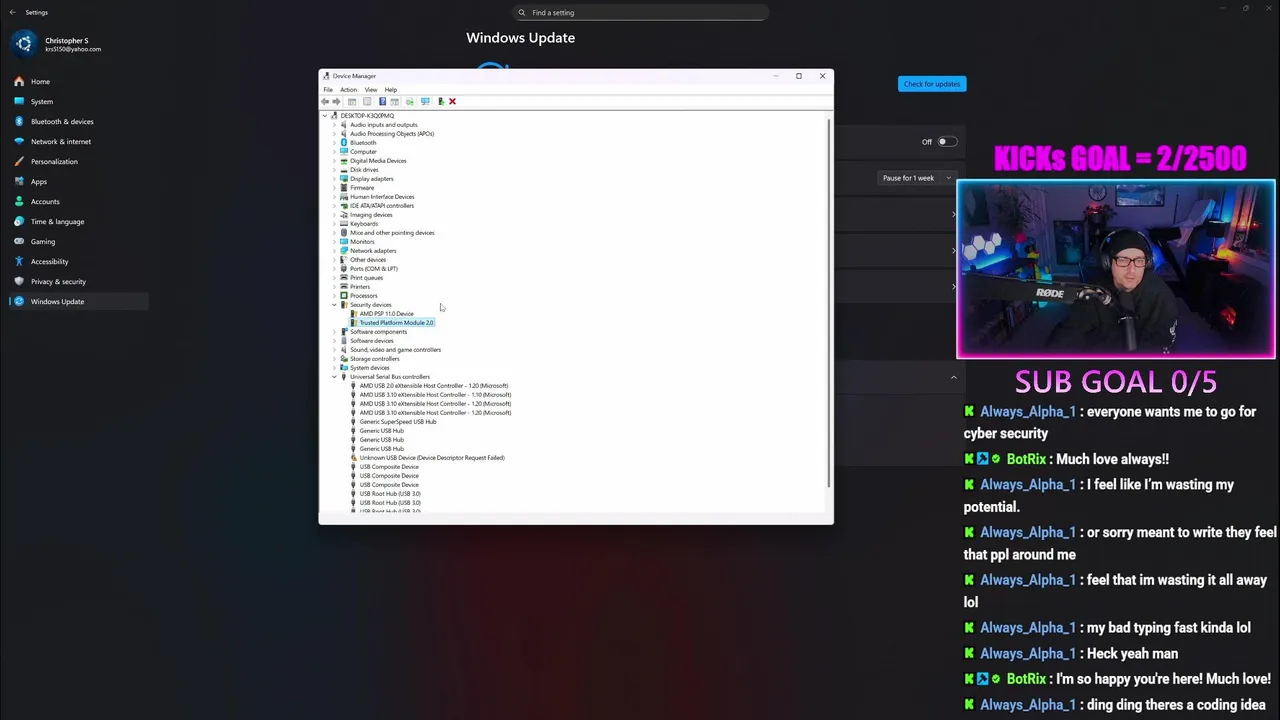This screenshot has width=1280, height=720.
Task: Select Windows Update in Settings sidebar
Action: coord(78,301)
